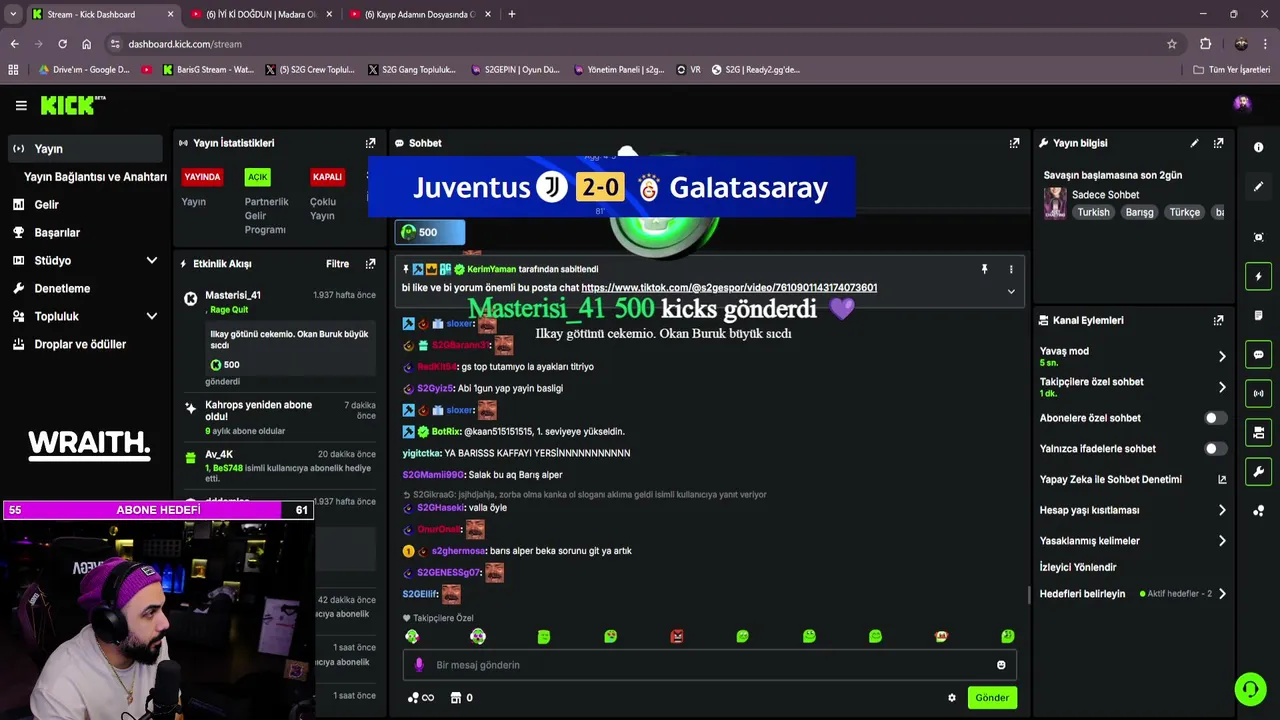Click the document icon in right sidebar
Screen dimensions: 1280x720
(1258, 316)
